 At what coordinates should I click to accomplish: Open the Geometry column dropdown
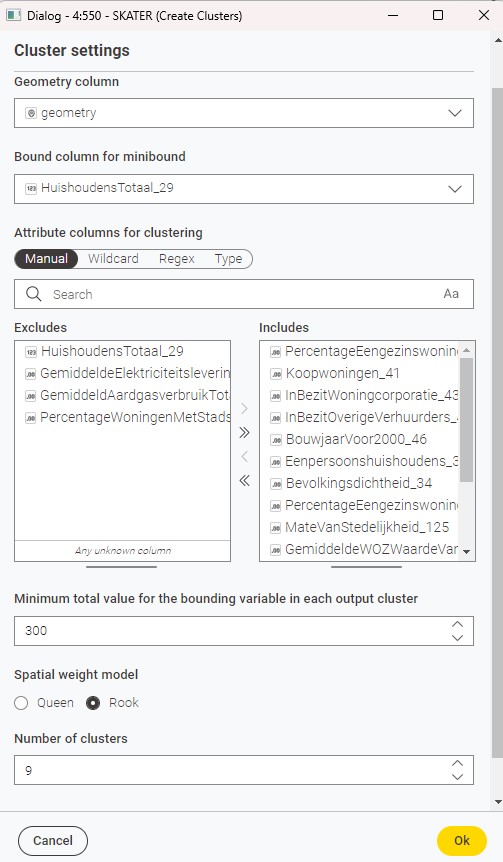pos(244,113)
